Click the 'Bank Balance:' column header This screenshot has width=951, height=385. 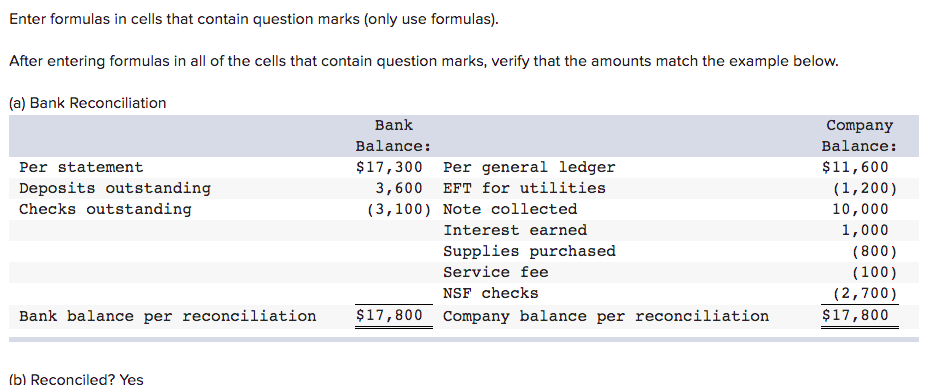(x=394, y=136)
